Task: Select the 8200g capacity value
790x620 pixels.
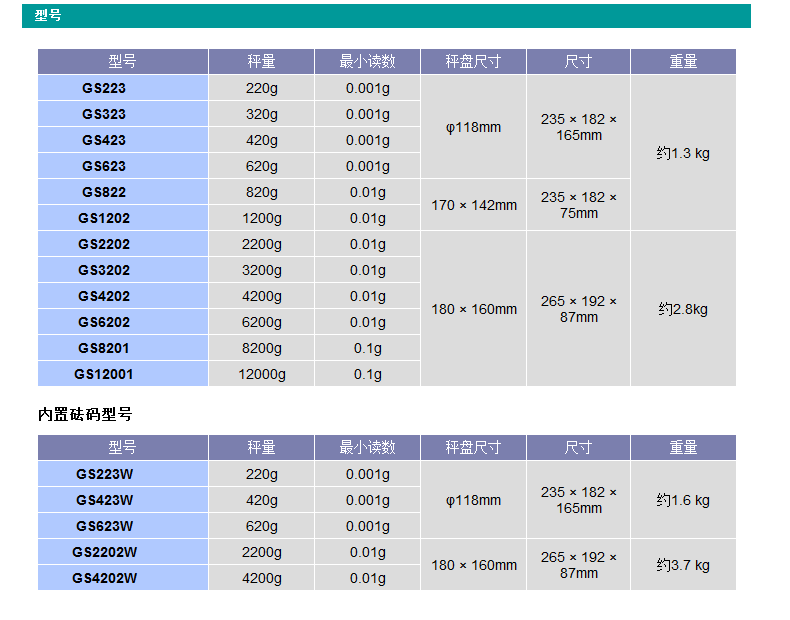Action: (262, 348)
